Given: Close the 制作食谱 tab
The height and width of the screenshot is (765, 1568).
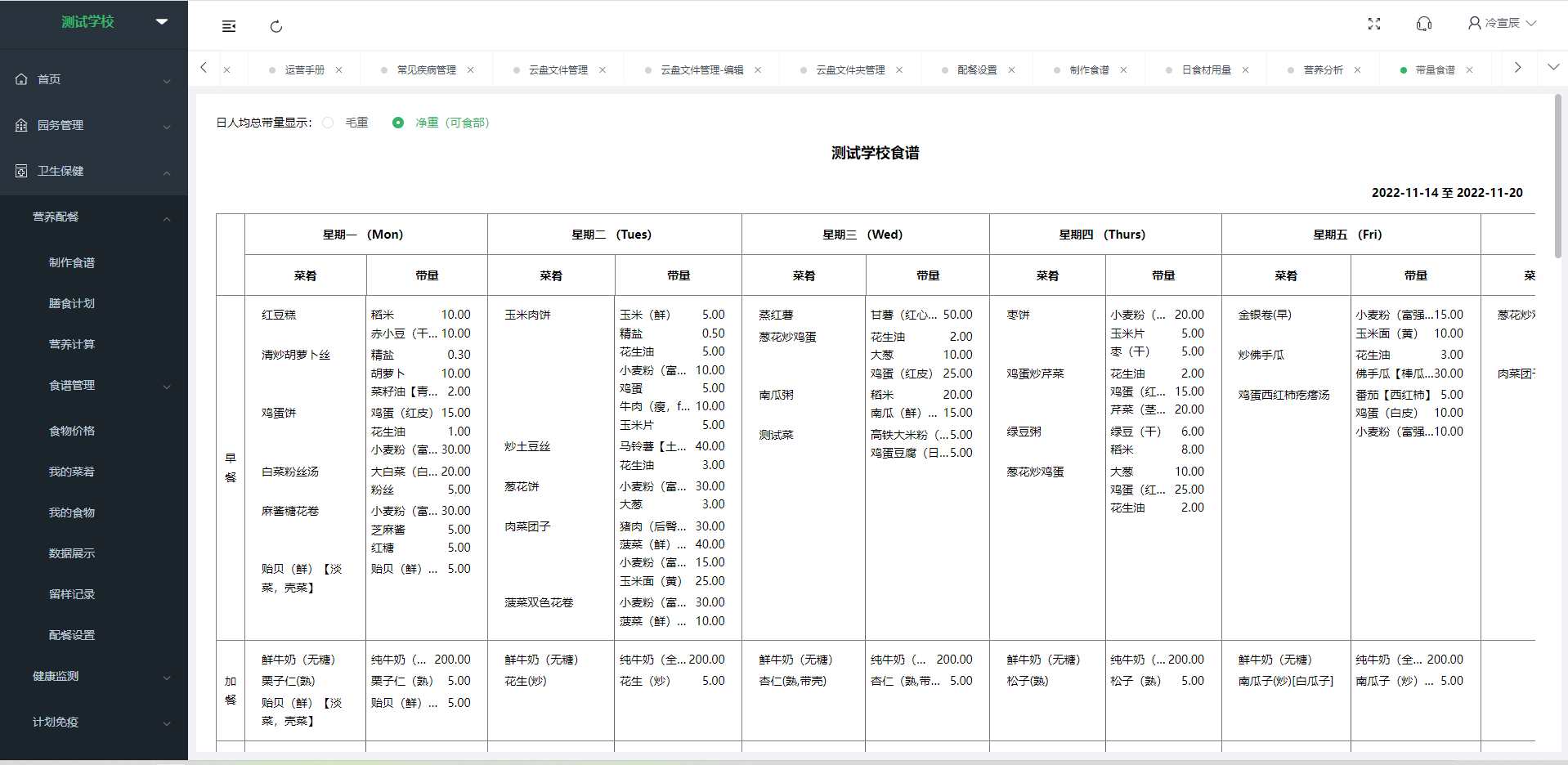Looking at the screenshot, I should (1123, 70).
